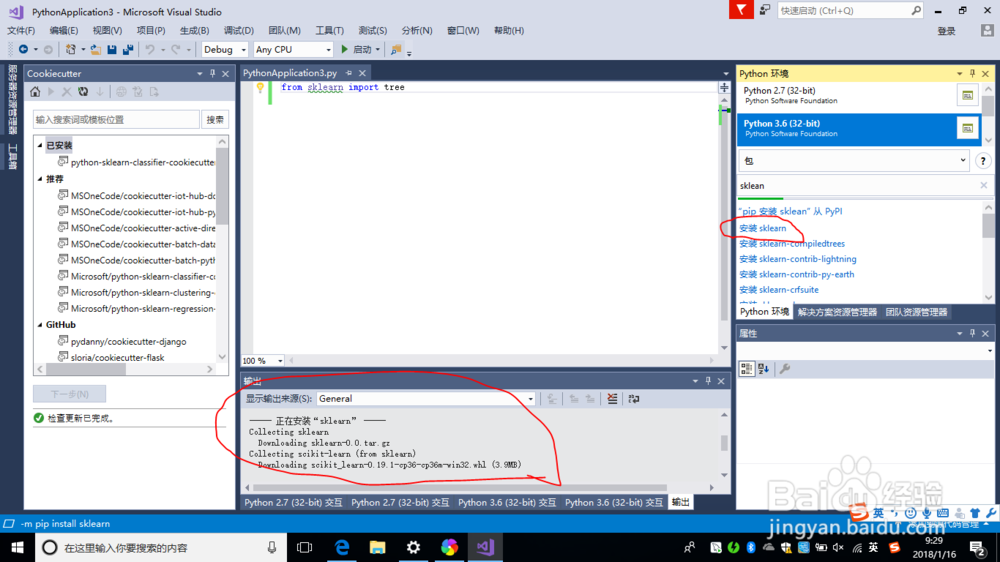Open the 调试(D) menu
This screenshot has width=1000, height=562.
pyautogui.click(x=239, y=30)
